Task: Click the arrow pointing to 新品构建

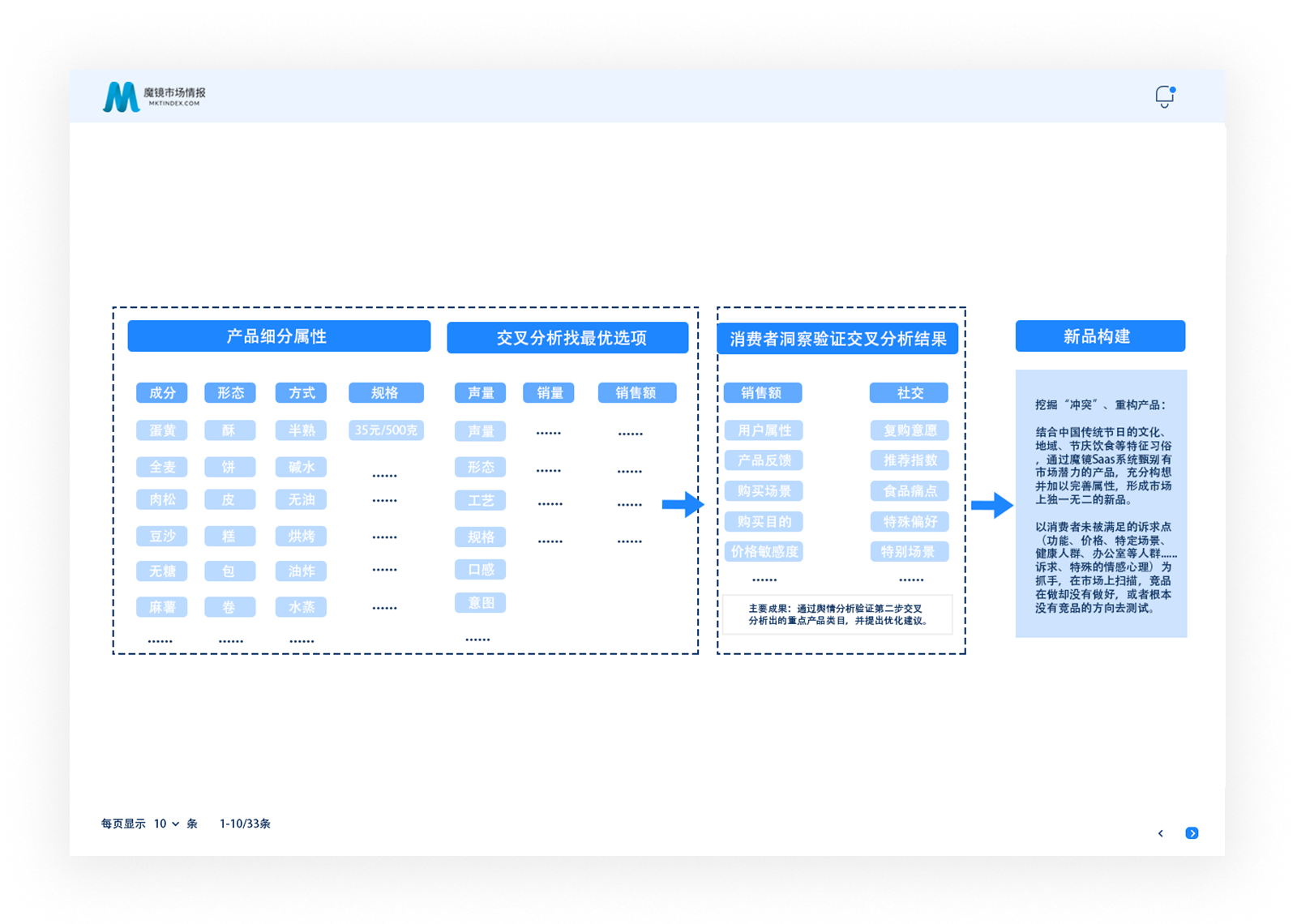Action: pyautogui.click(x=991, y=505)
